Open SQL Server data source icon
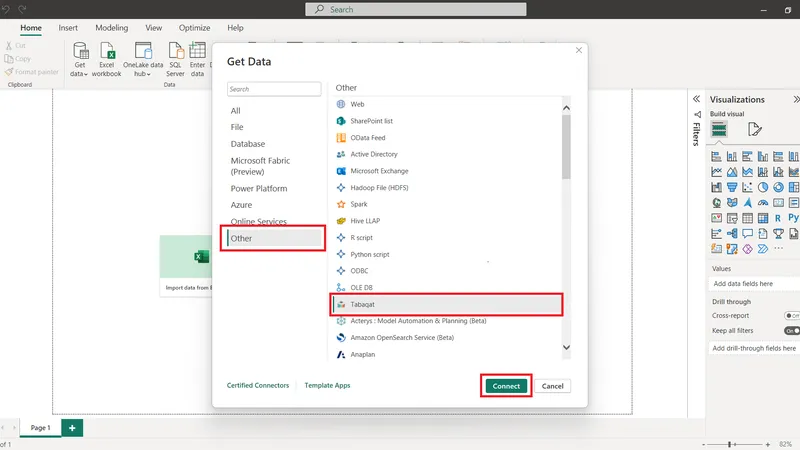Screen dimensions: 800x450 tap(175, 53)
